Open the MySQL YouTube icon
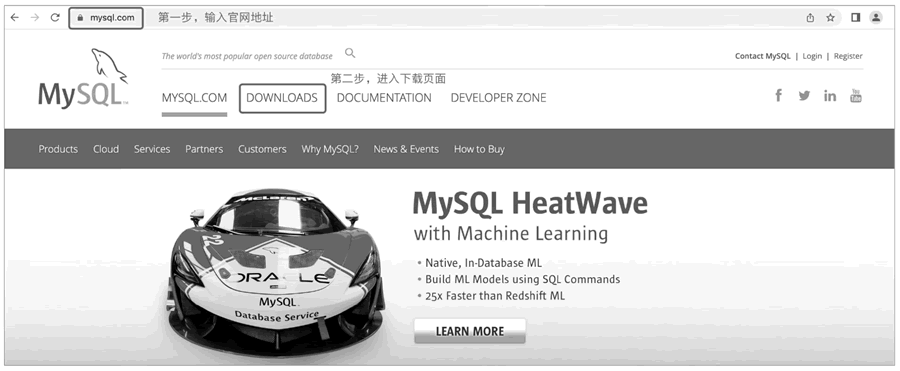The width and height of the screenshot is (900, 371). (x=856, y=95)
